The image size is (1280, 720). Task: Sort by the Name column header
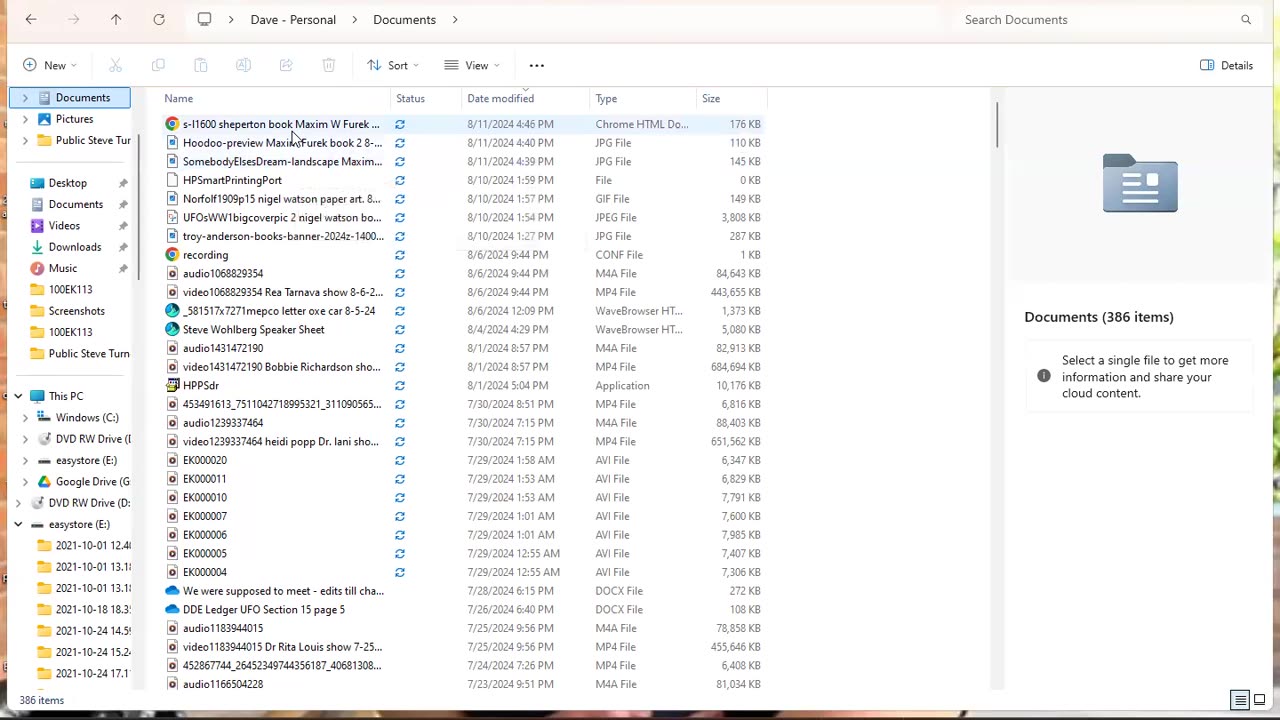pyautogui.click(x=178, y=98)
